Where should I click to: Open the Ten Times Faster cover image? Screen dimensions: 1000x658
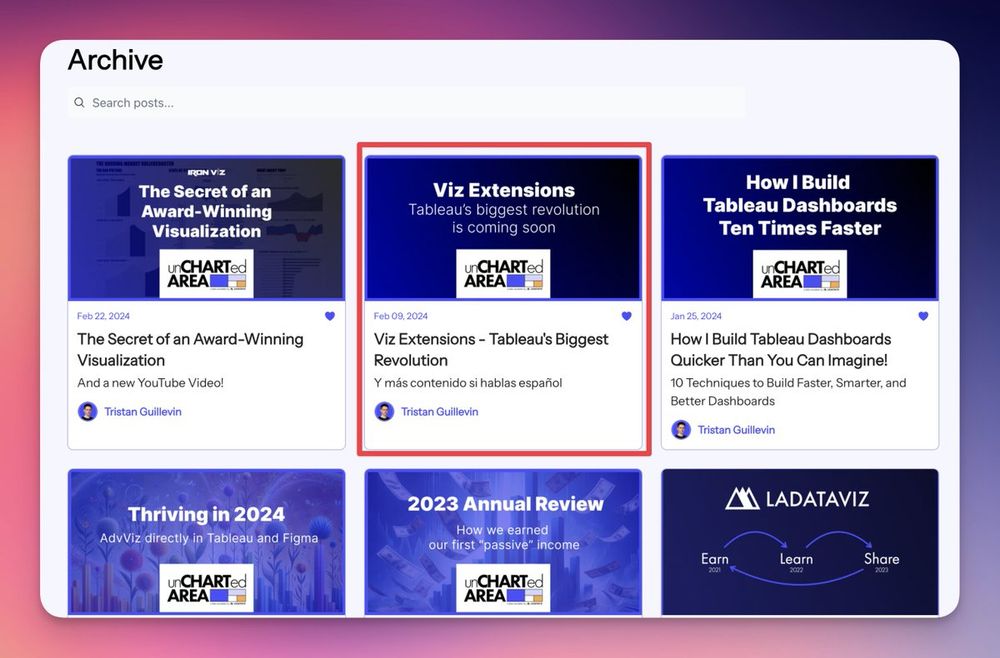800,228
